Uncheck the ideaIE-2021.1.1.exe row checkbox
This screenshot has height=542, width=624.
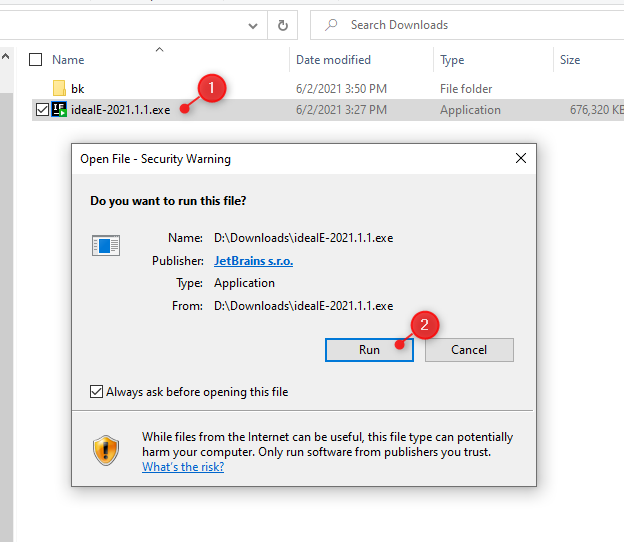(x=42, y=109)
